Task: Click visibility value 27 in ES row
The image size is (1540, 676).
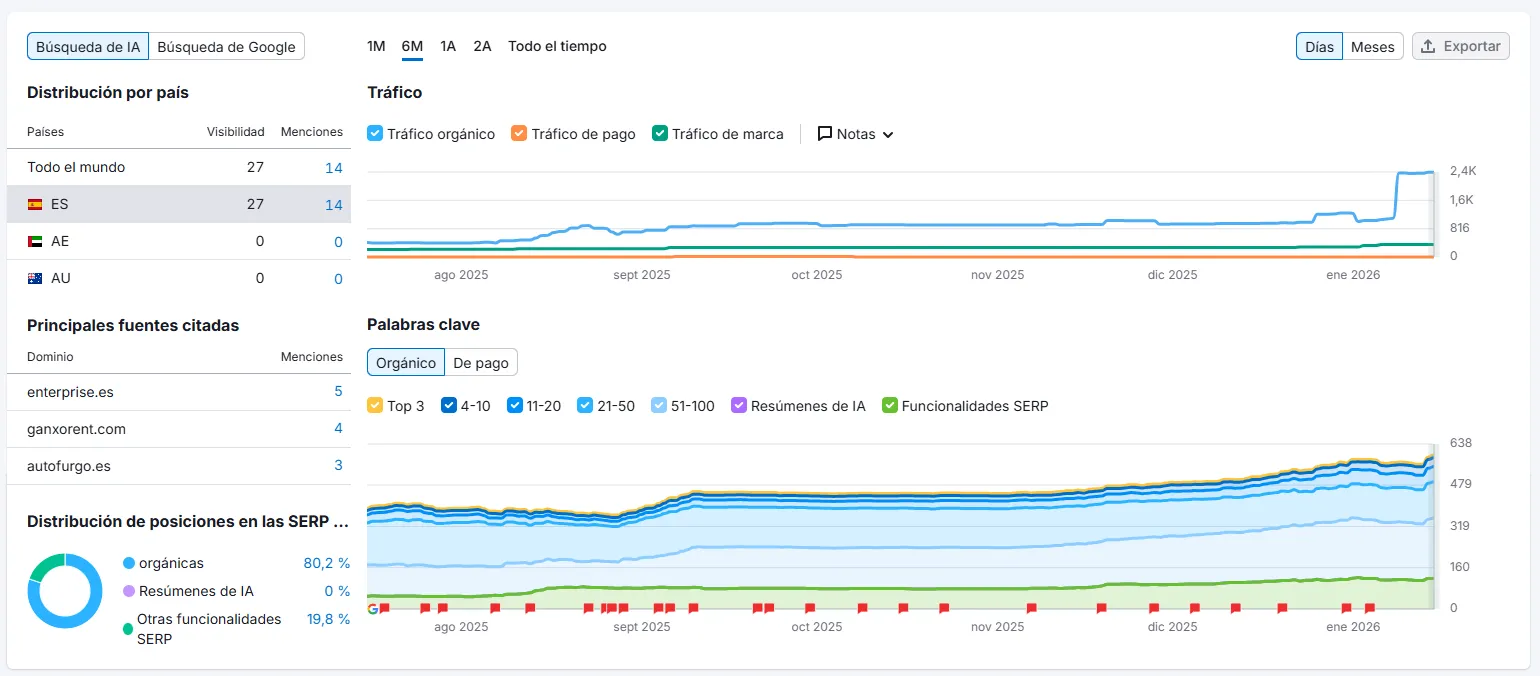Action: click(x=255, y=204)
